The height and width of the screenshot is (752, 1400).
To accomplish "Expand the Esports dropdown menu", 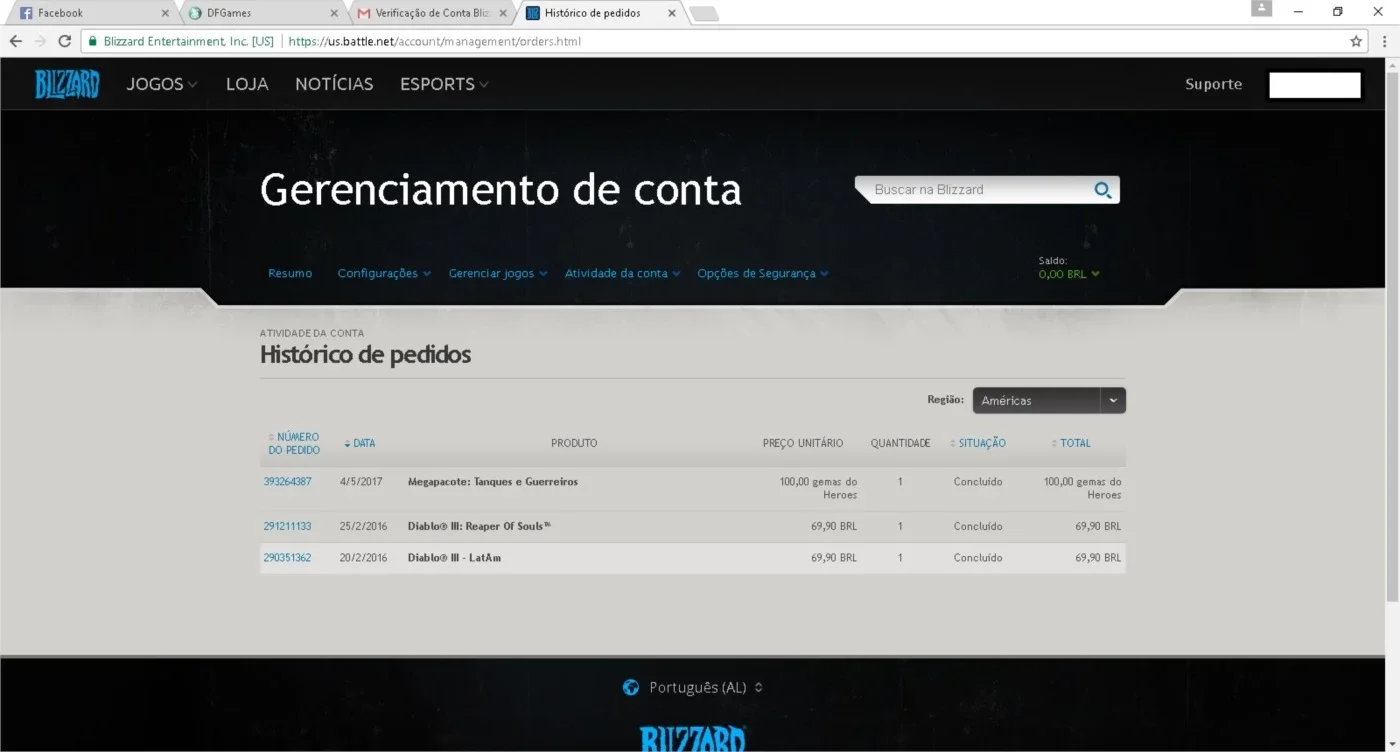I will point(445,84).
